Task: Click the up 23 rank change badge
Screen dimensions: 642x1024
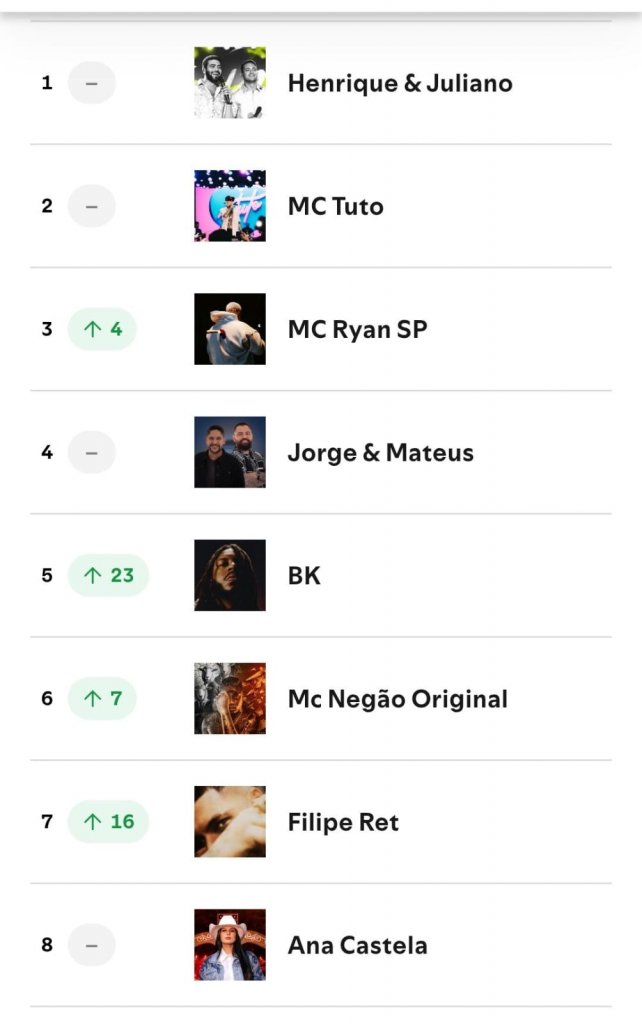Action: coord(108,575)
